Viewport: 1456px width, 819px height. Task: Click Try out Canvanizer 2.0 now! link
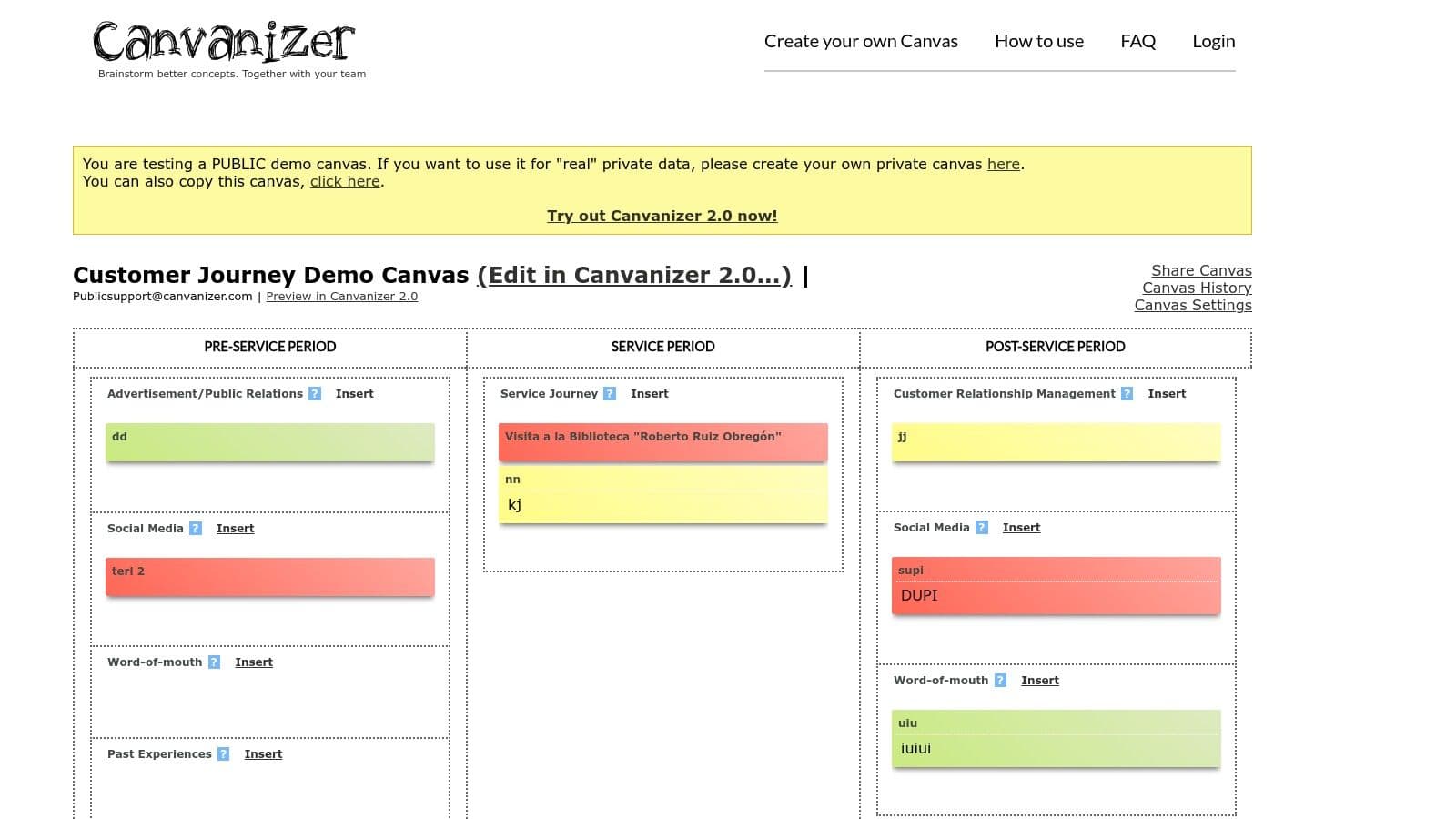click(x=662, y=216)
